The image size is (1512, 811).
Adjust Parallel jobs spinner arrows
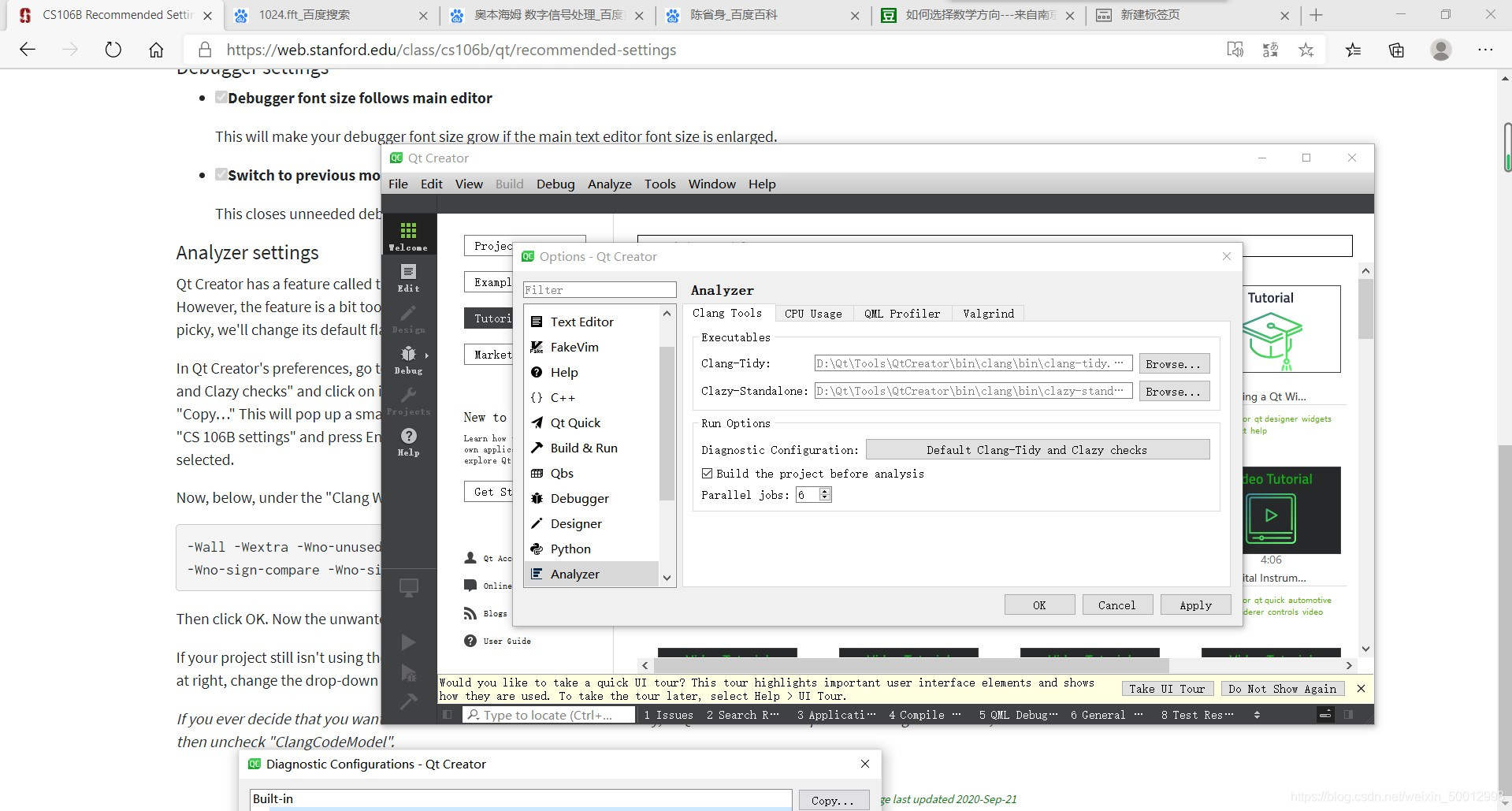(825, 494)
